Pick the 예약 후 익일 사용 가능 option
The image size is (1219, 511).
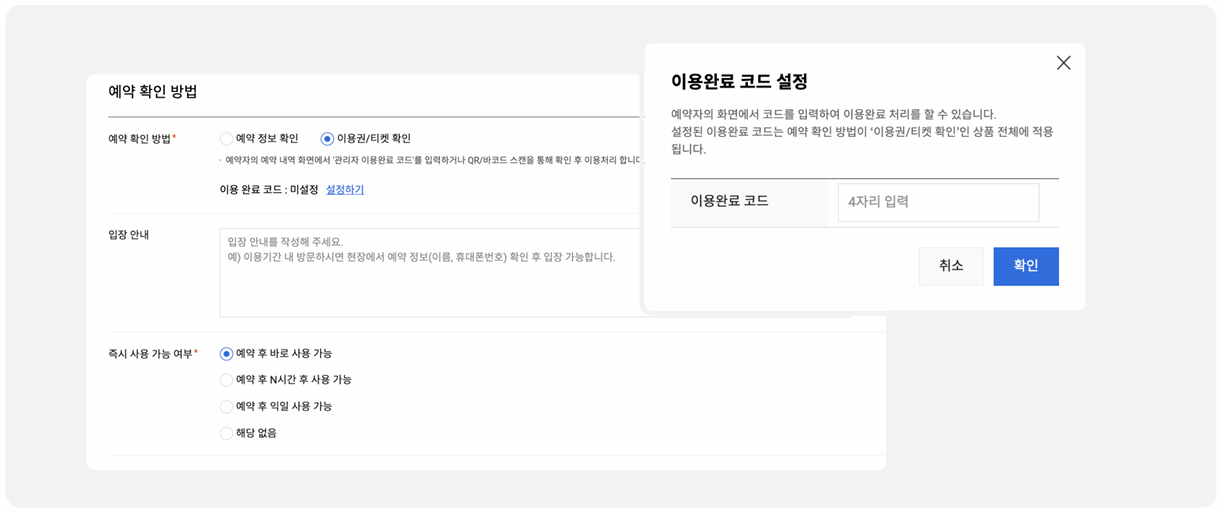coord(227,407)
